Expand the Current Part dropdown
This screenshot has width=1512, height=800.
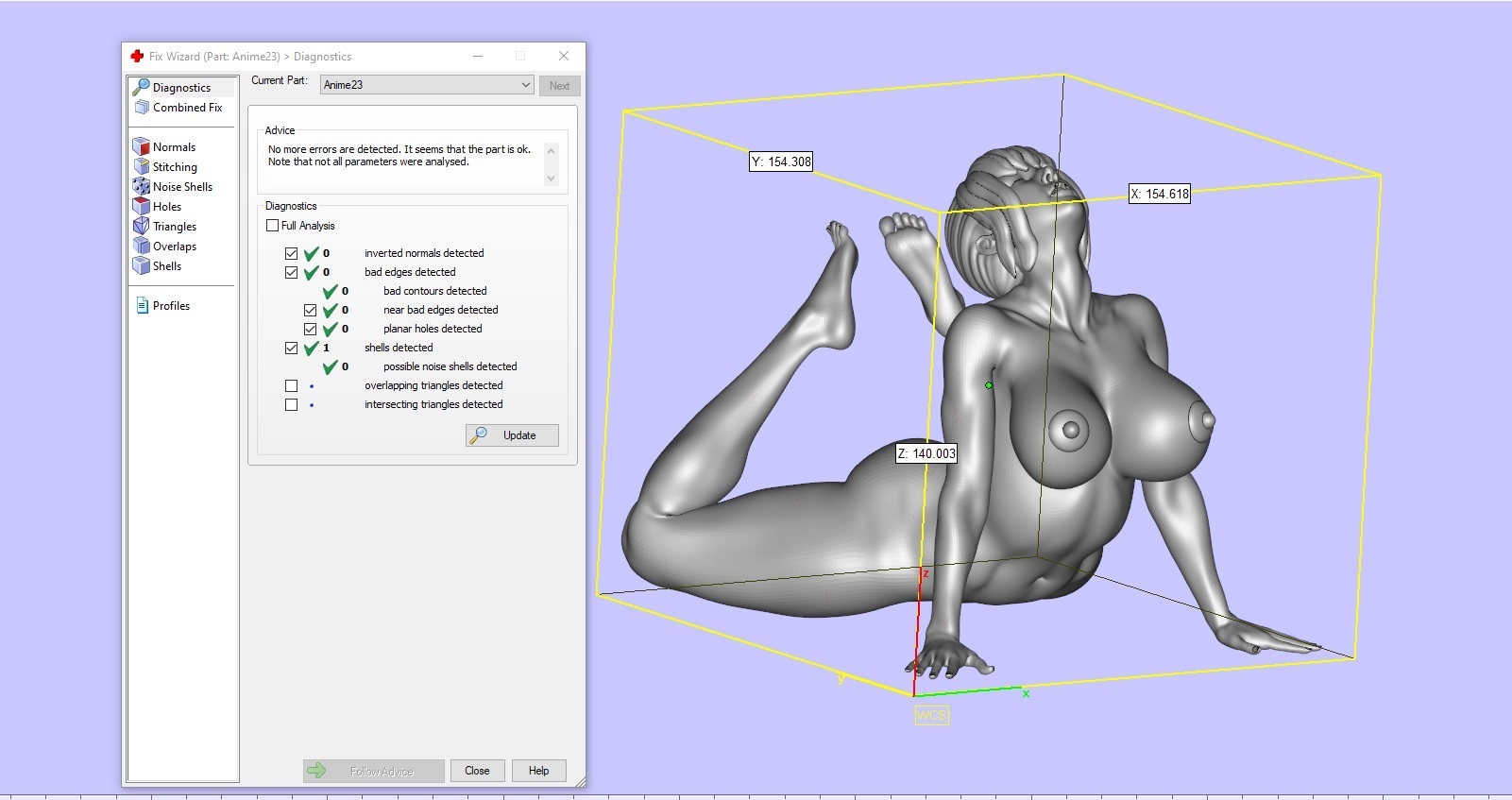525,85
